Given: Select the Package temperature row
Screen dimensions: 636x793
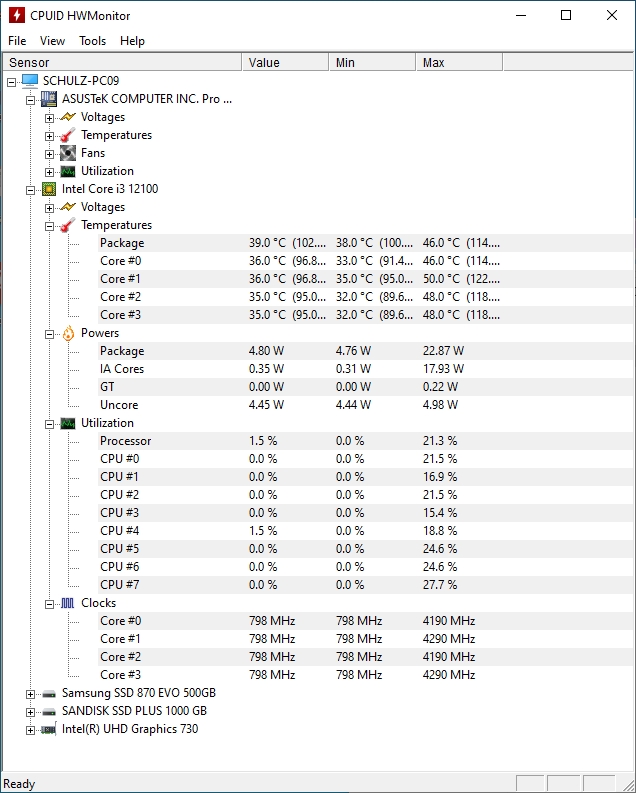Looking at the screenshot, I should [366, 243].
